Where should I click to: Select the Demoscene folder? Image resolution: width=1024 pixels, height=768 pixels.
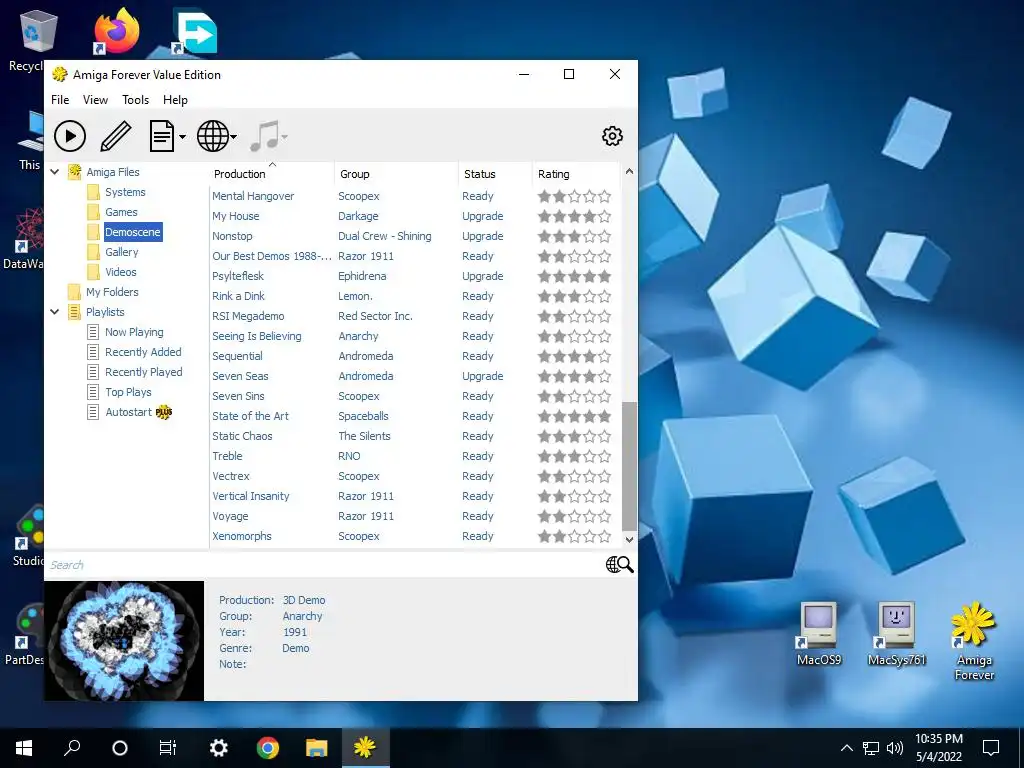pos(133,232)
